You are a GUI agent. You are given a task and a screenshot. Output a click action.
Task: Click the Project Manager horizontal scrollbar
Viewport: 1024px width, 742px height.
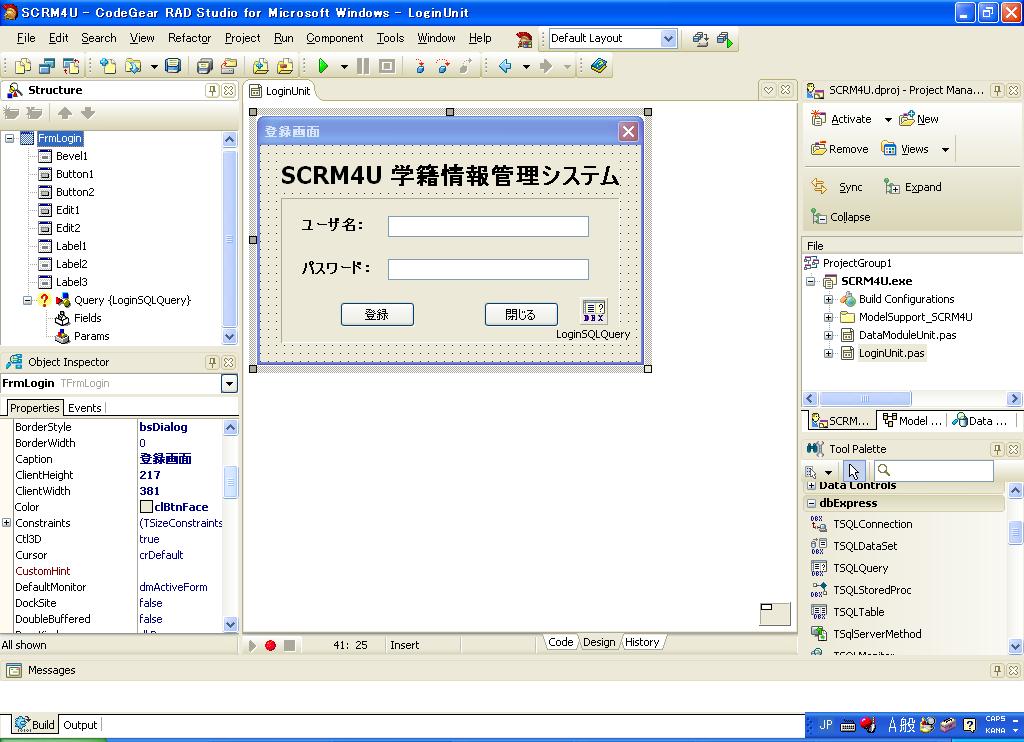click(912, 398)
